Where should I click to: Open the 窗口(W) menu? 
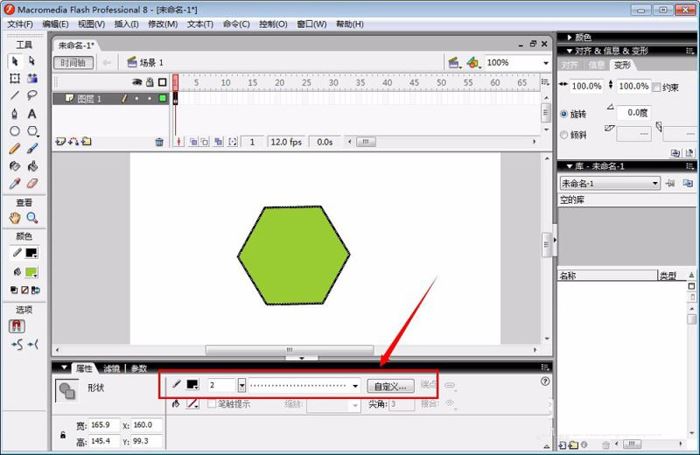312,24
